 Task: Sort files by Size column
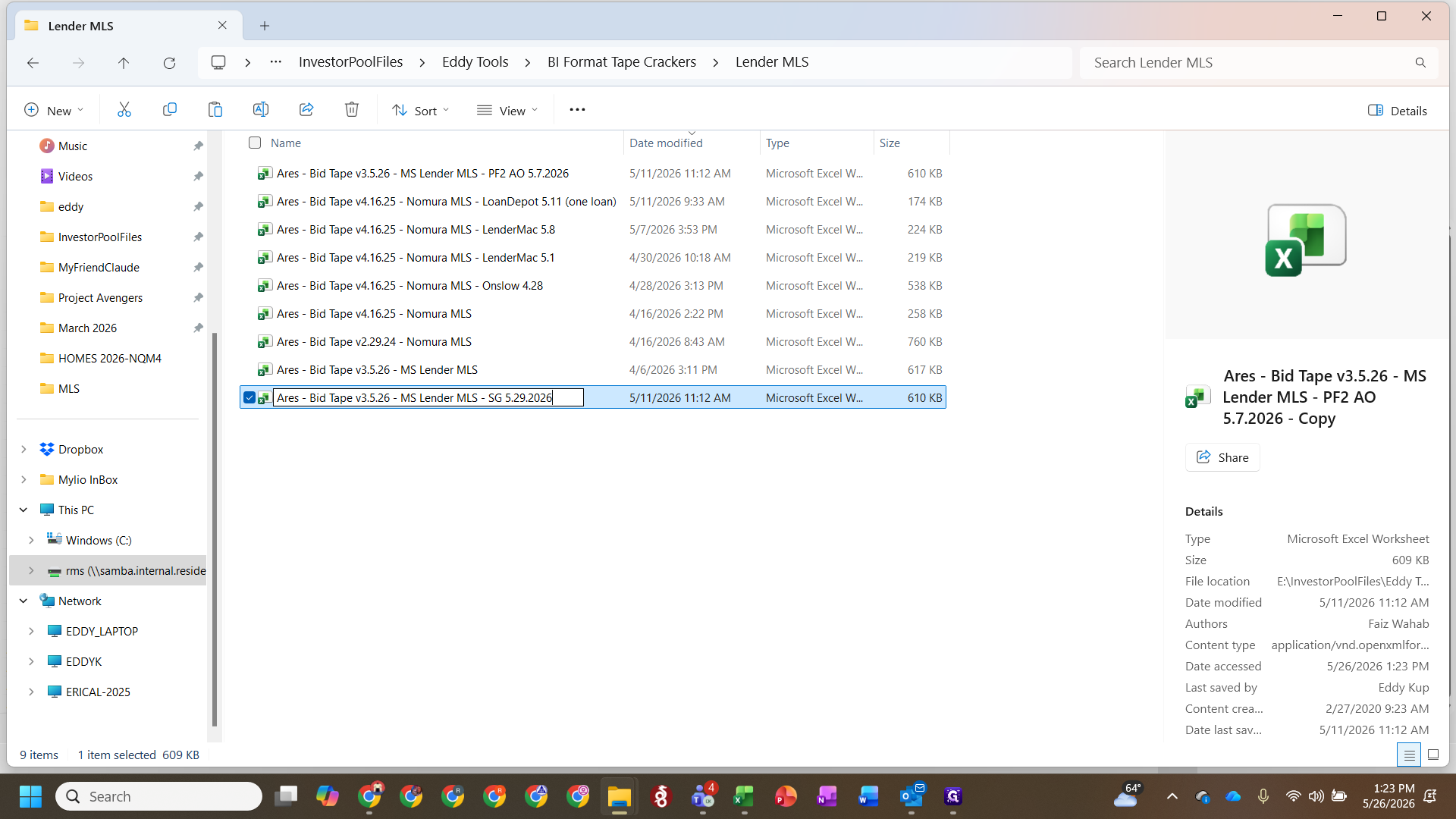[x=890, y=143]
